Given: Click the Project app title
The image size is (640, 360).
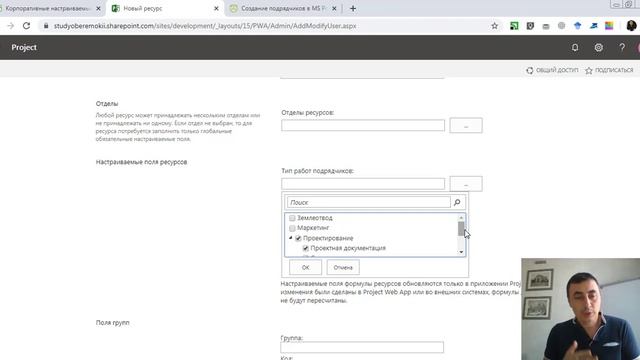Looking at the screenshot, I should [x=24, y=47].
